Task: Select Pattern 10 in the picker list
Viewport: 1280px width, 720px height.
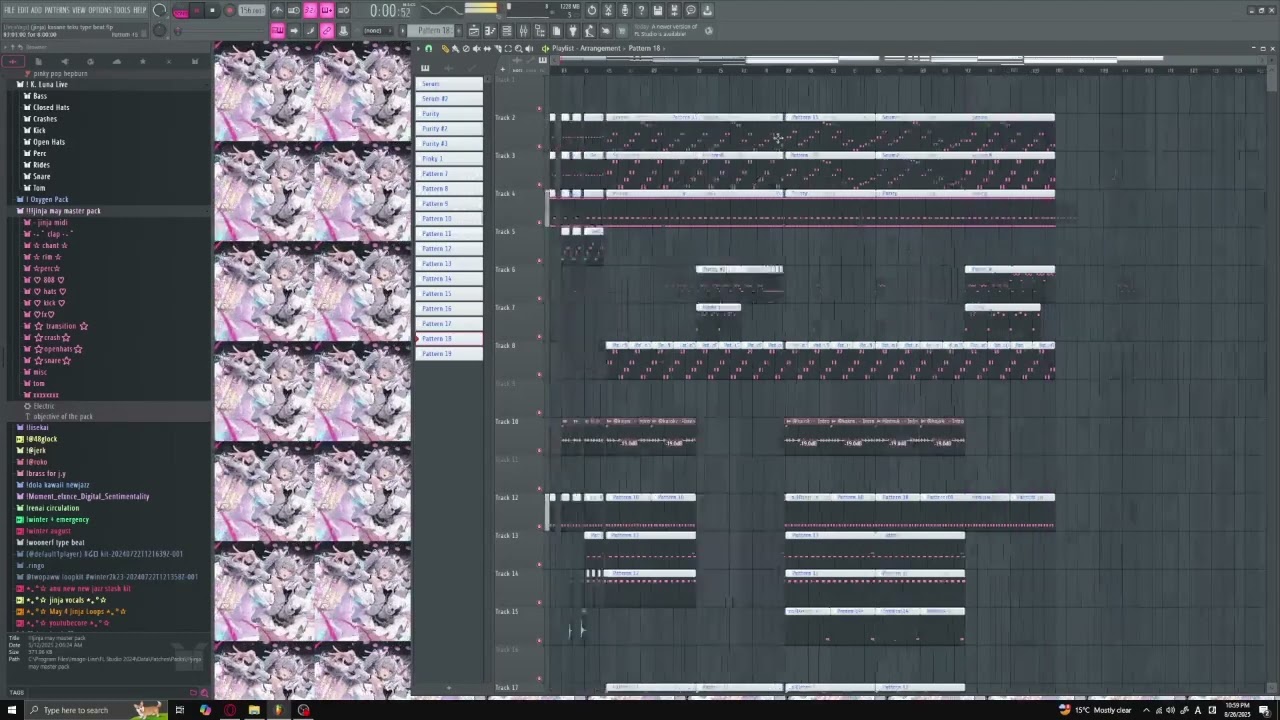Action: click(x=449, y=219)
